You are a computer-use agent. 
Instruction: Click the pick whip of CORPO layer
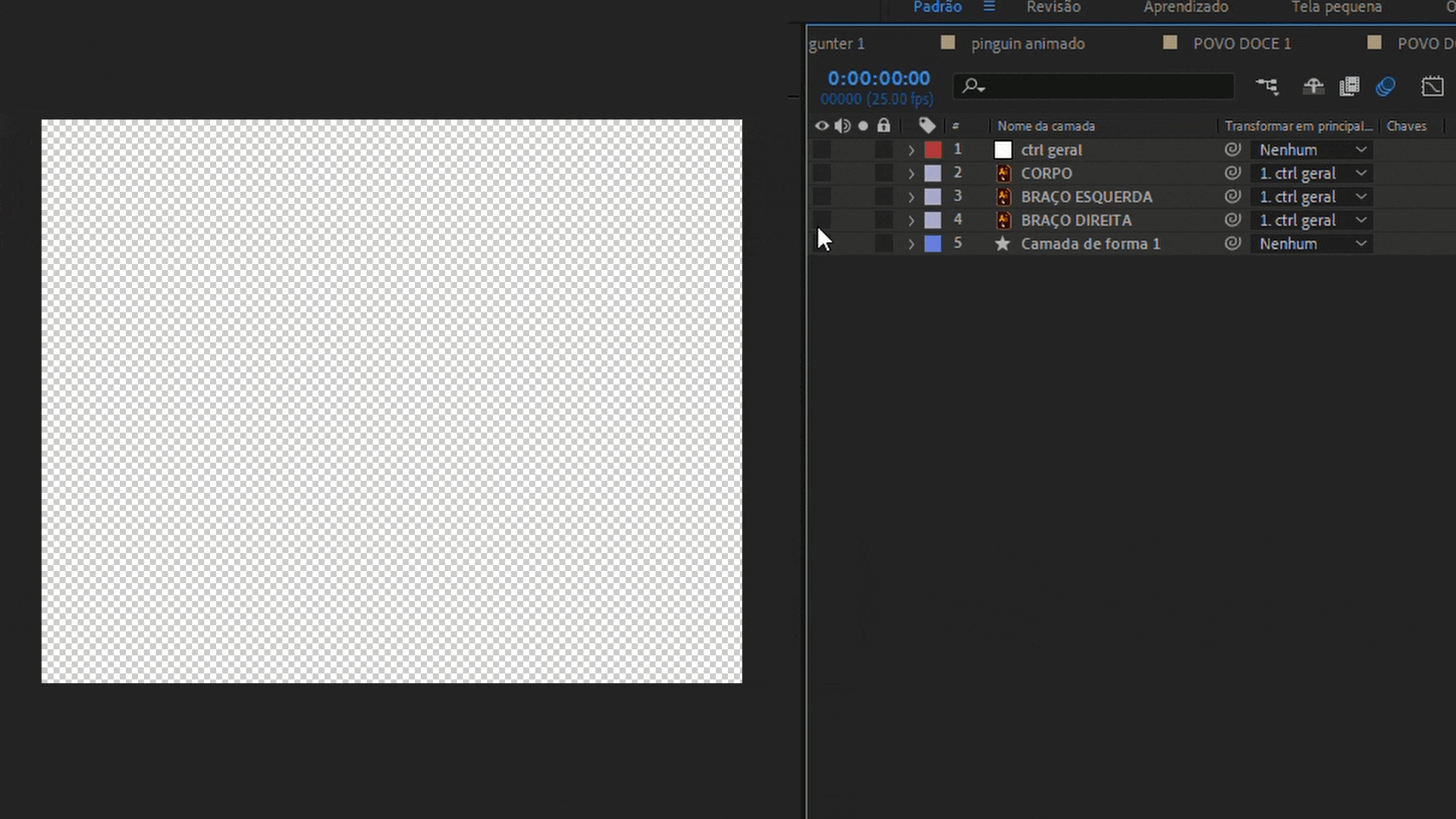pos(1233,173)
